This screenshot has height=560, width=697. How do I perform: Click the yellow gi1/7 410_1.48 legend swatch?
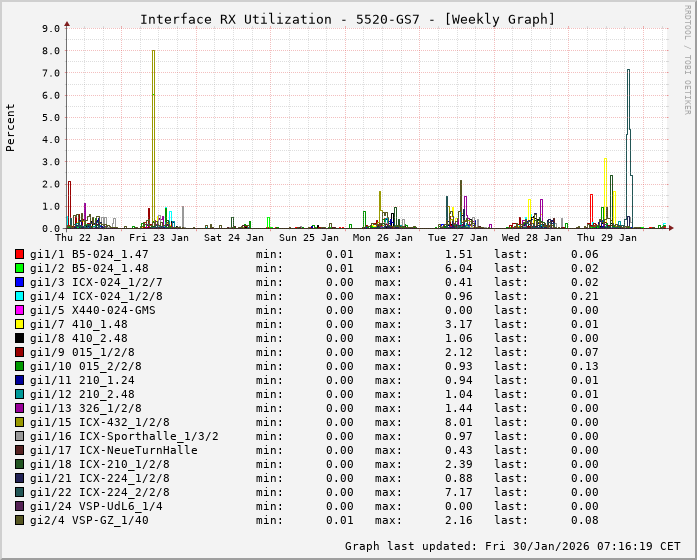[x=19, y=324]
